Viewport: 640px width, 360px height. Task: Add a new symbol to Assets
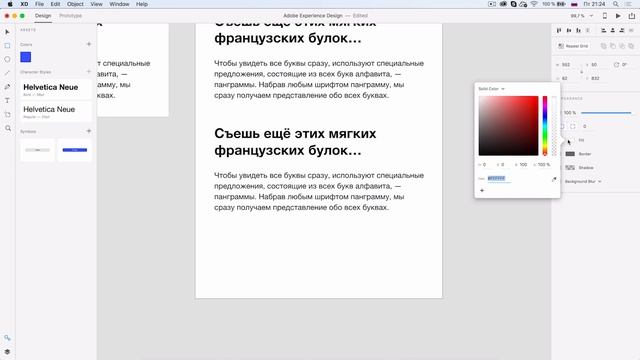[89, 131]
